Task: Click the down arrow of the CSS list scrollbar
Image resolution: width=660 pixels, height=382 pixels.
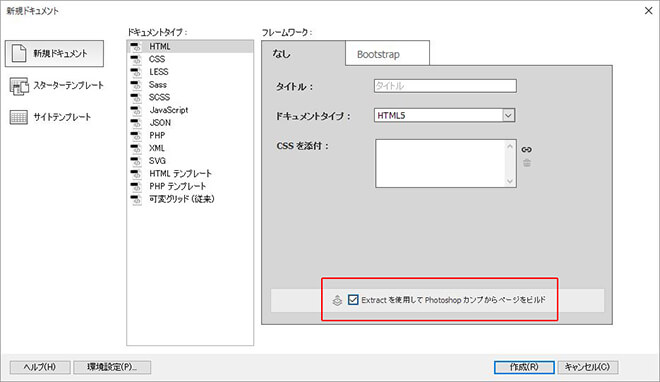Action: (510, 181)
